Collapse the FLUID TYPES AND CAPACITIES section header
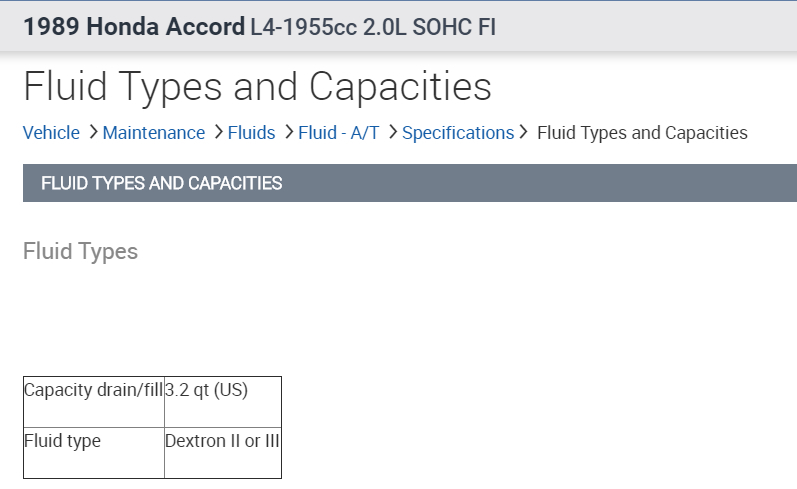 click(x=161, y=183)
